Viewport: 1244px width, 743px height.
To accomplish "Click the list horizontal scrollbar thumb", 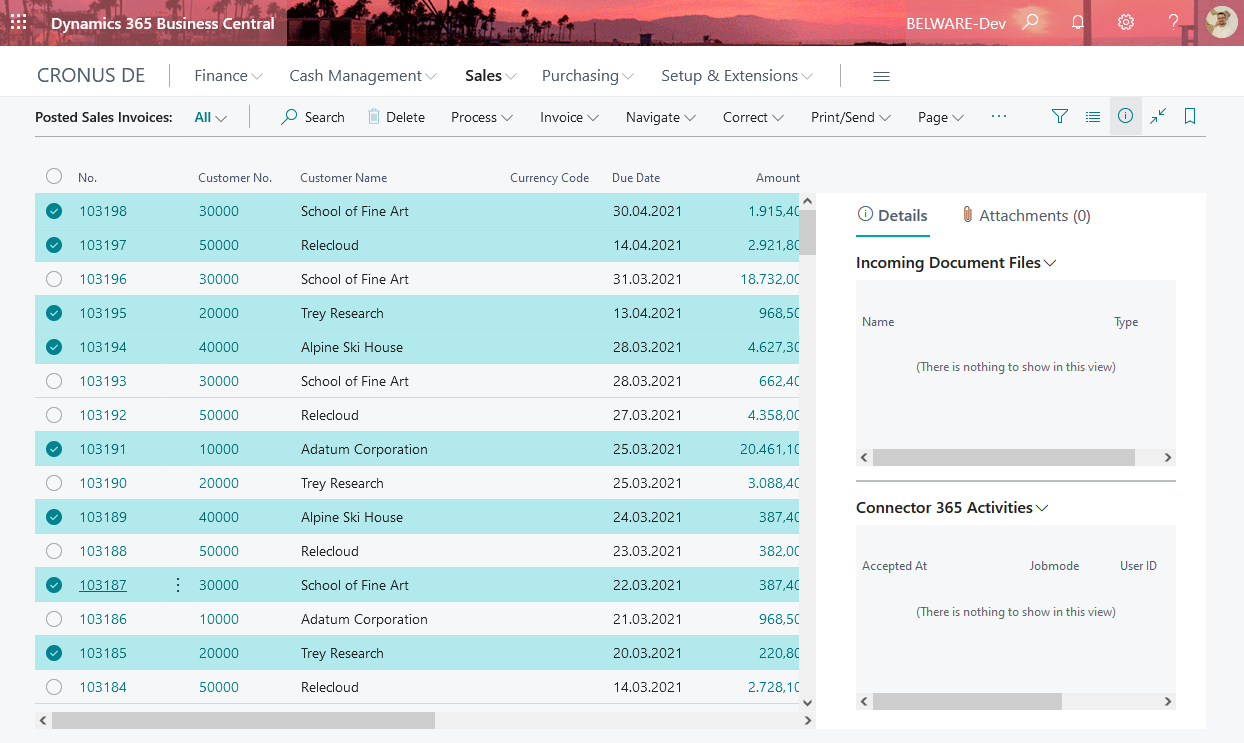I will coord(243,720).
